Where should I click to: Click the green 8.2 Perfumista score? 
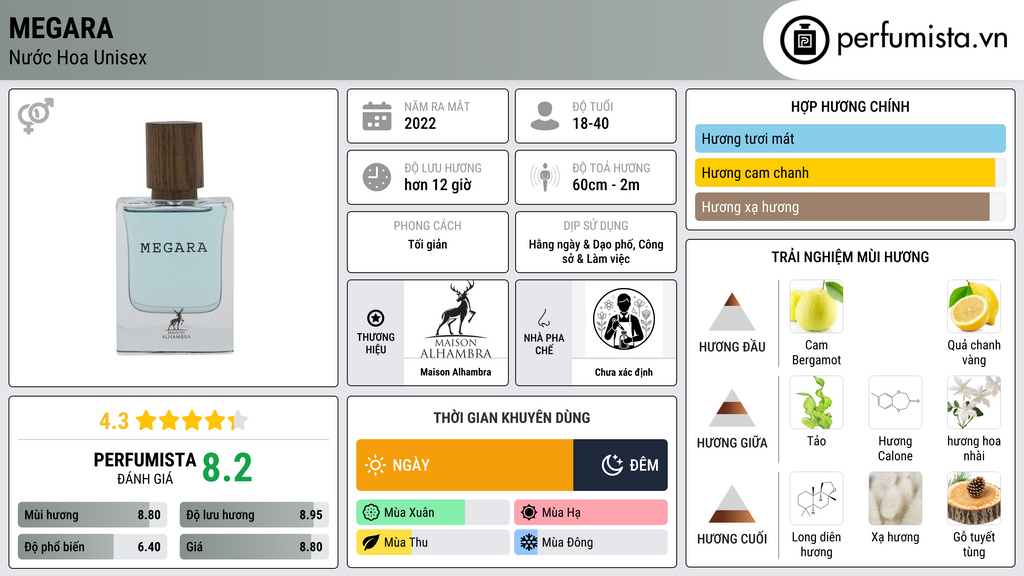tap(227, 468)
